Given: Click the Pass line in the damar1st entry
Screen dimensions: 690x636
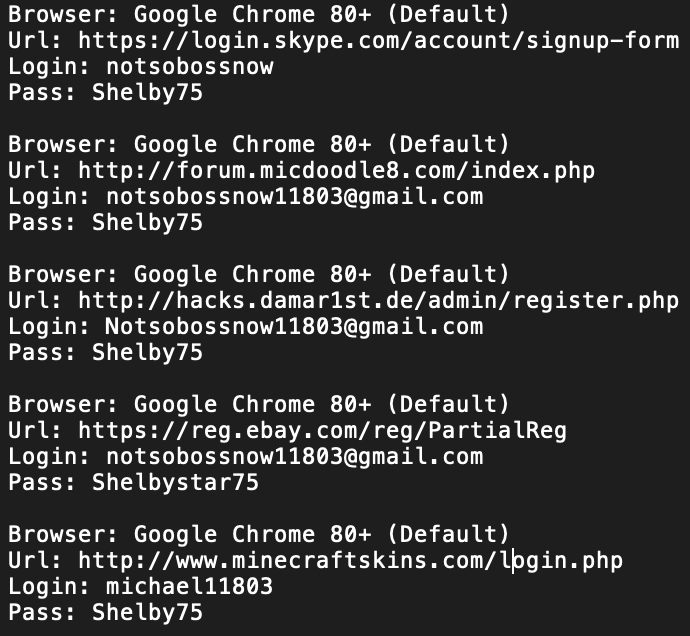Looking at the screenshot, I should click(105, 352).
